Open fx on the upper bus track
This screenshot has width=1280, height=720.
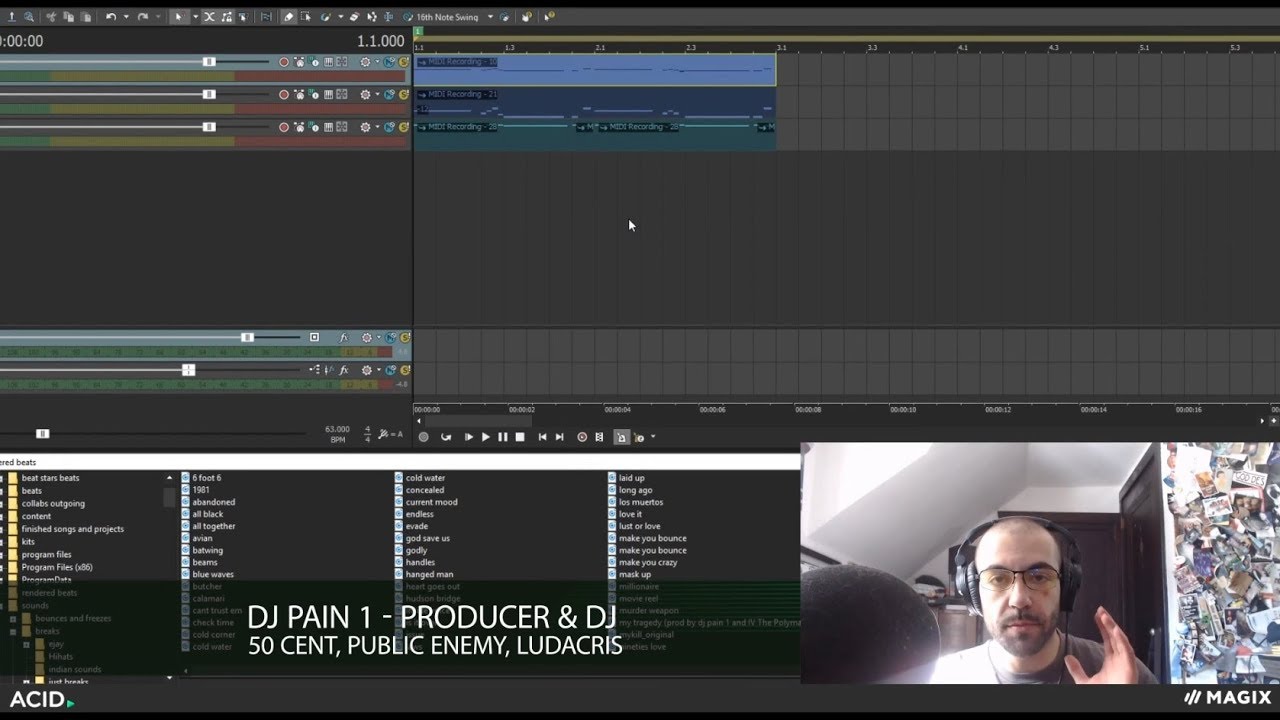coord(343,338)
